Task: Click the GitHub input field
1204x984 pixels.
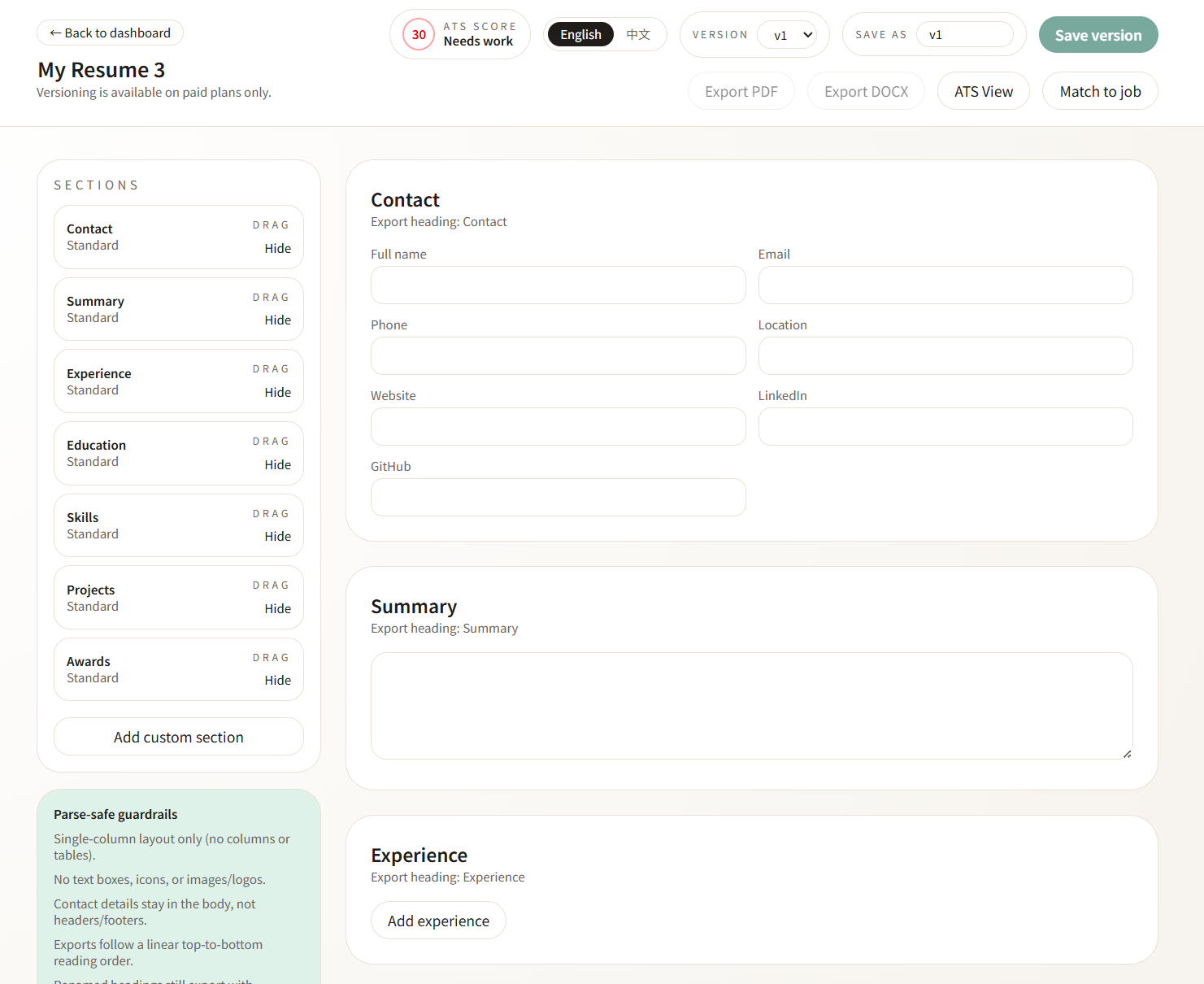Action: pyautogui.click(x=558, y=497)
